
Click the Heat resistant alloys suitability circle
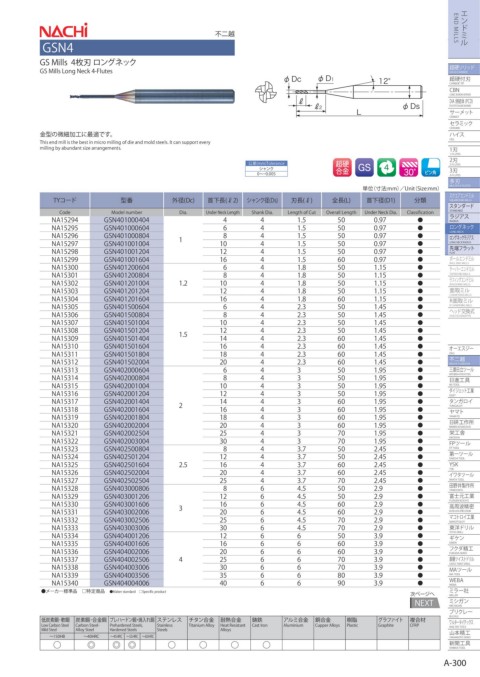[x=235, y=645]
